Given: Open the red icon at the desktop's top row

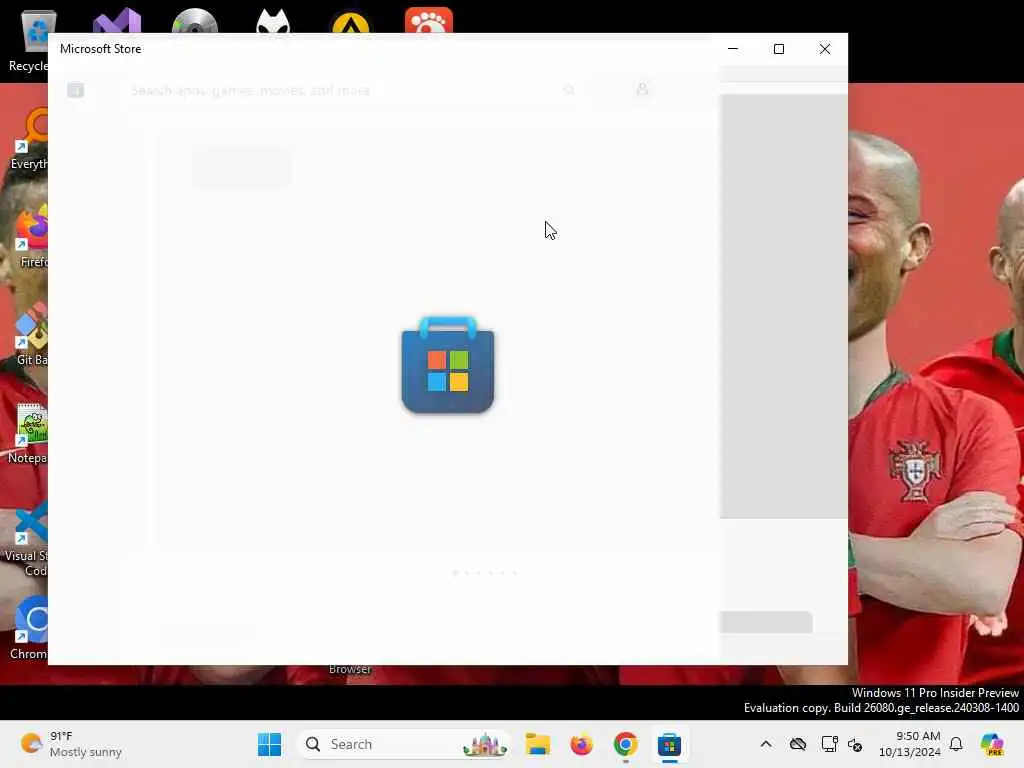Looking at the screenshot, I should pos(428,20).
